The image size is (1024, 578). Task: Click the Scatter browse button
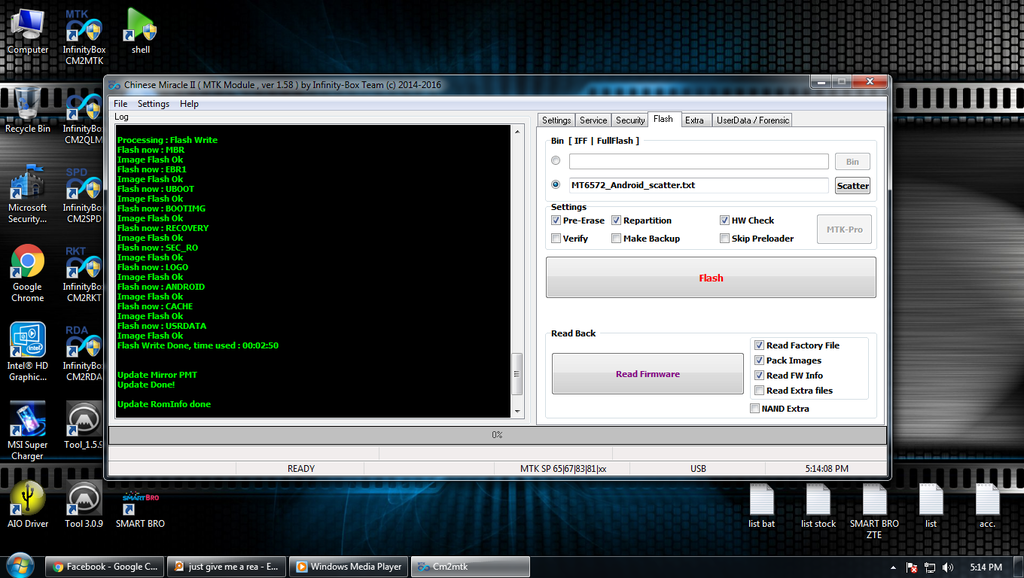[853, 185]
